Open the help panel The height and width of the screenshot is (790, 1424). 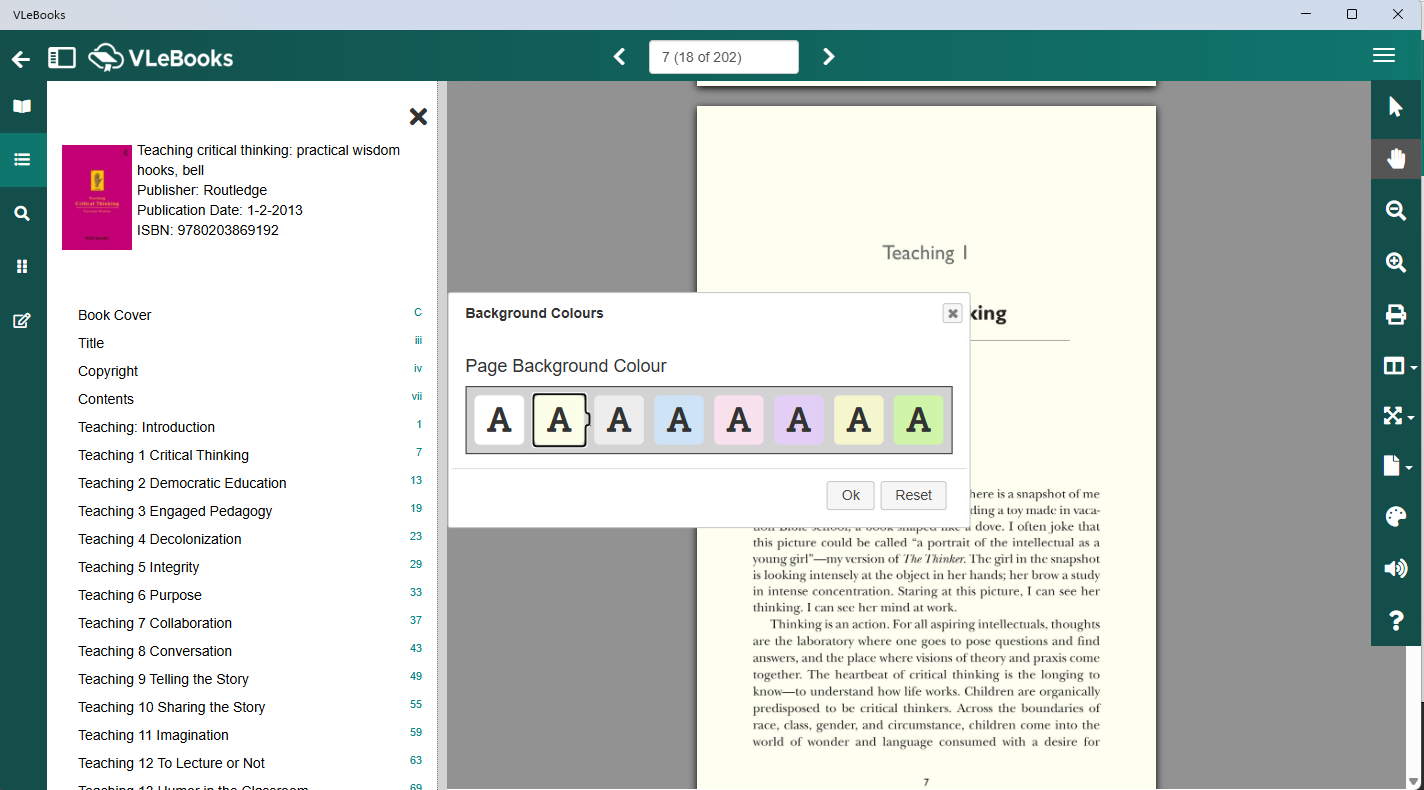pos(1396,620)
